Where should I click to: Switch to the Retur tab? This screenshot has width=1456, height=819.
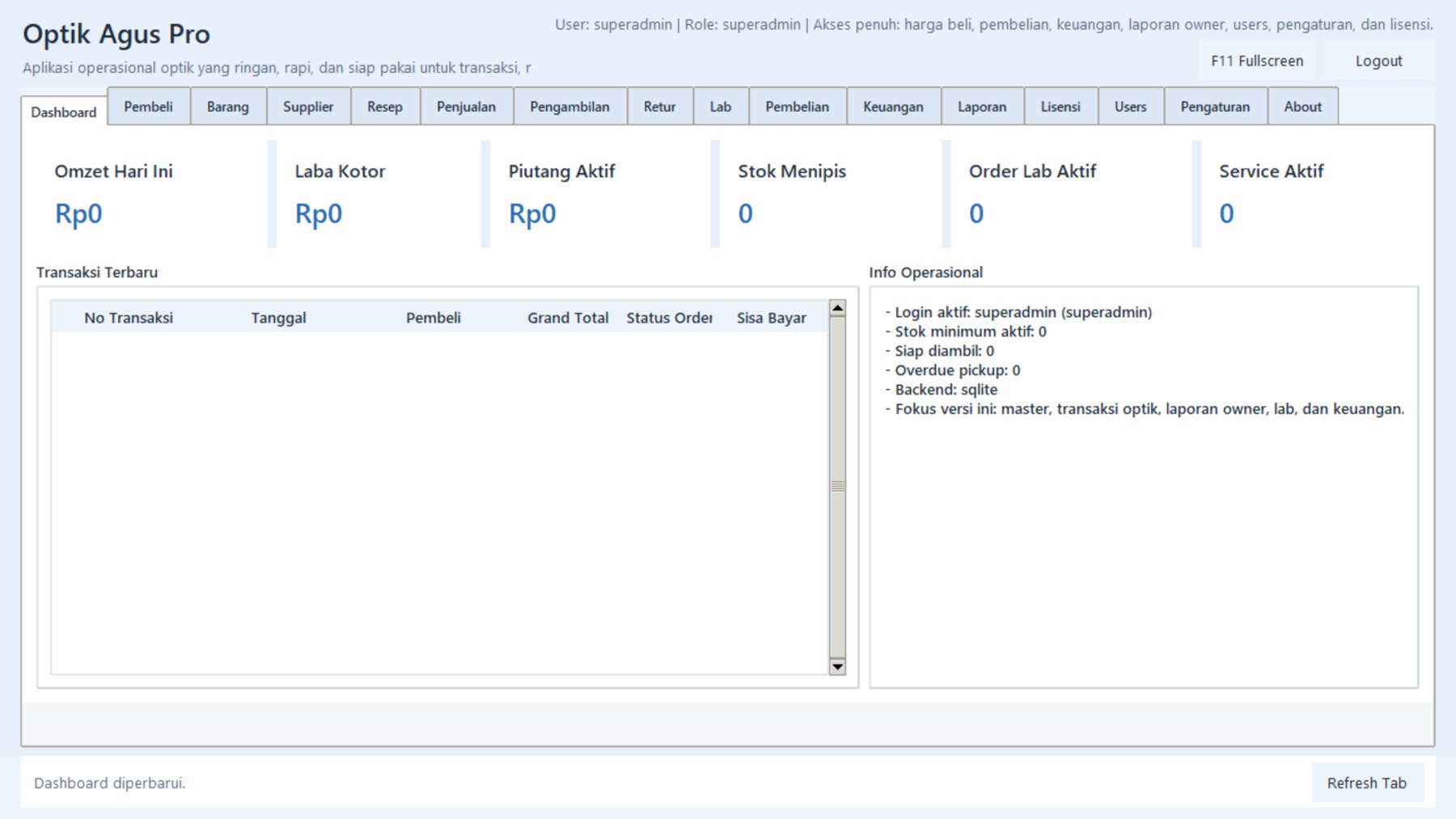pos(659,107)
